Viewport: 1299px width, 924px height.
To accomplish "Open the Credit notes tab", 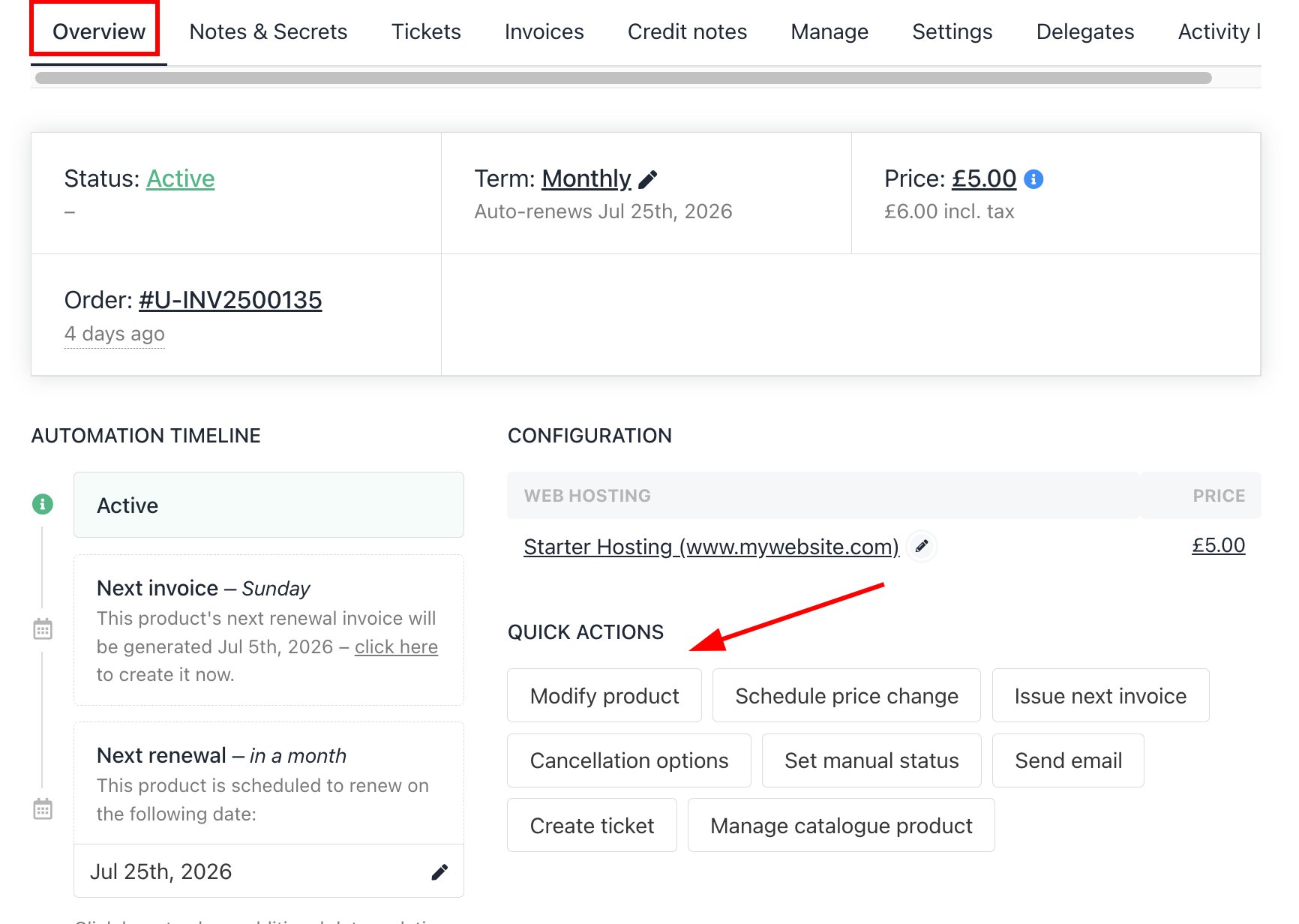I will coord(687,31).
